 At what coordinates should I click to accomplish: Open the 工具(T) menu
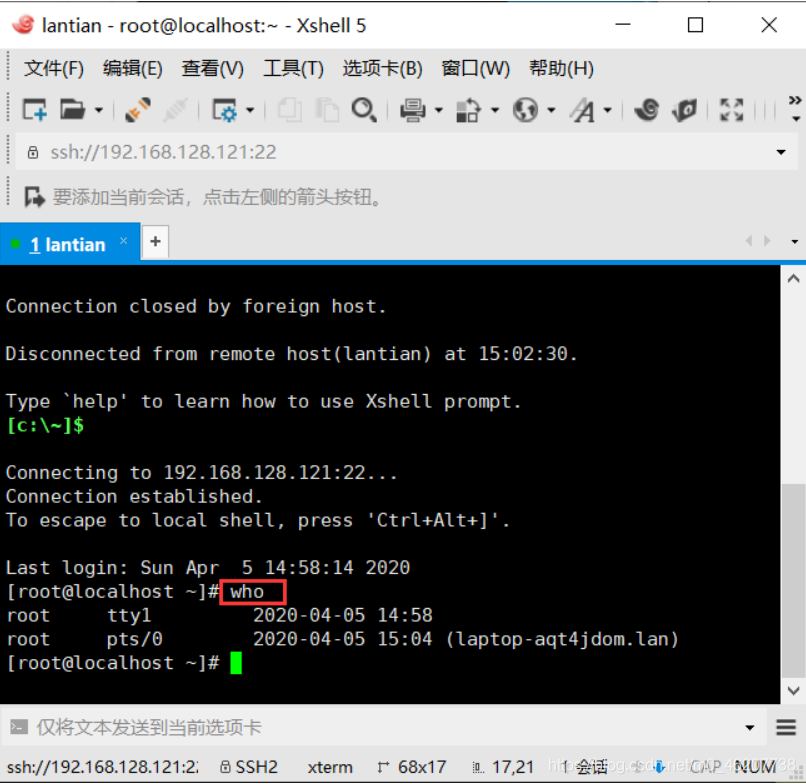(x=293, y=68)
